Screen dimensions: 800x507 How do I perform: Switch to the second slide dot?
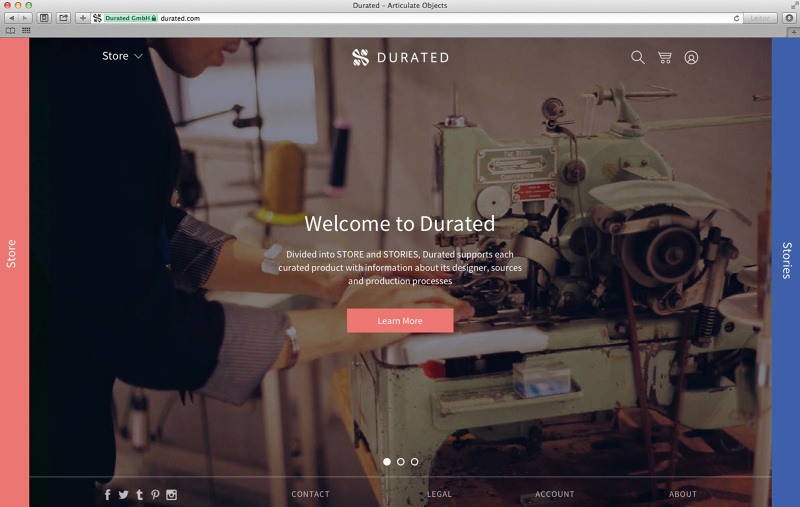click(401, 462)
